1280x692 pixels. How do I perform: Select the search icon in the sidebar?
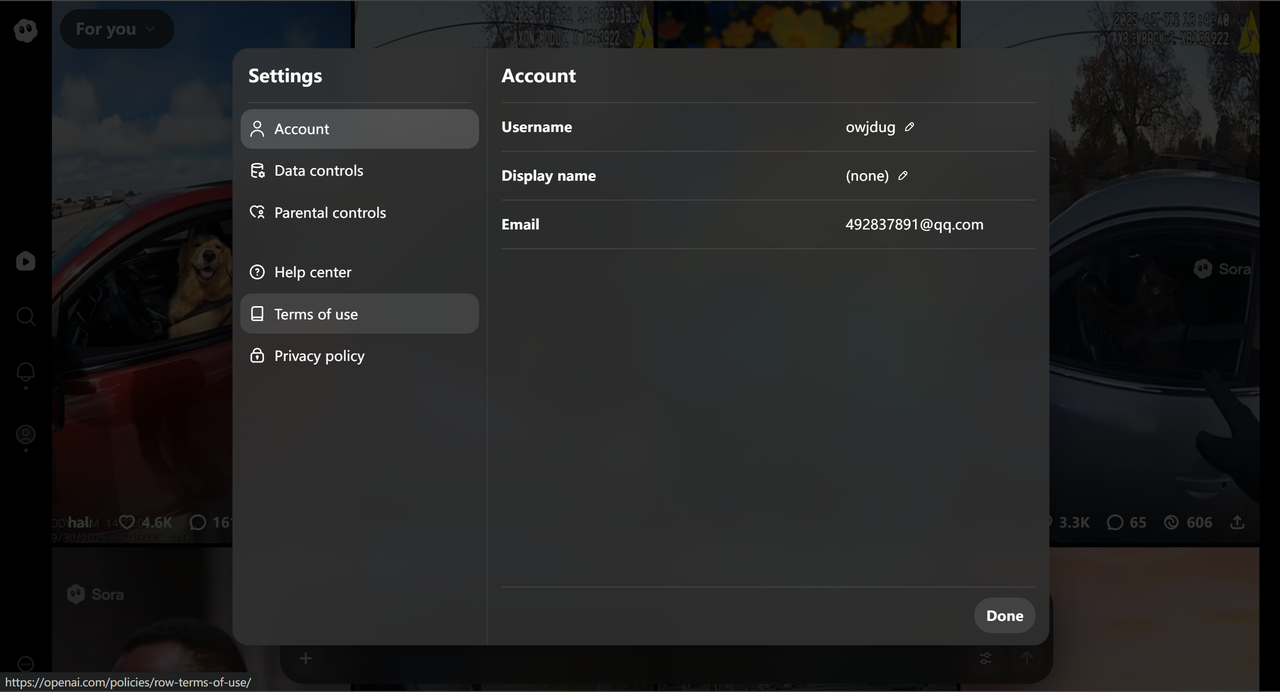[25, 316]
